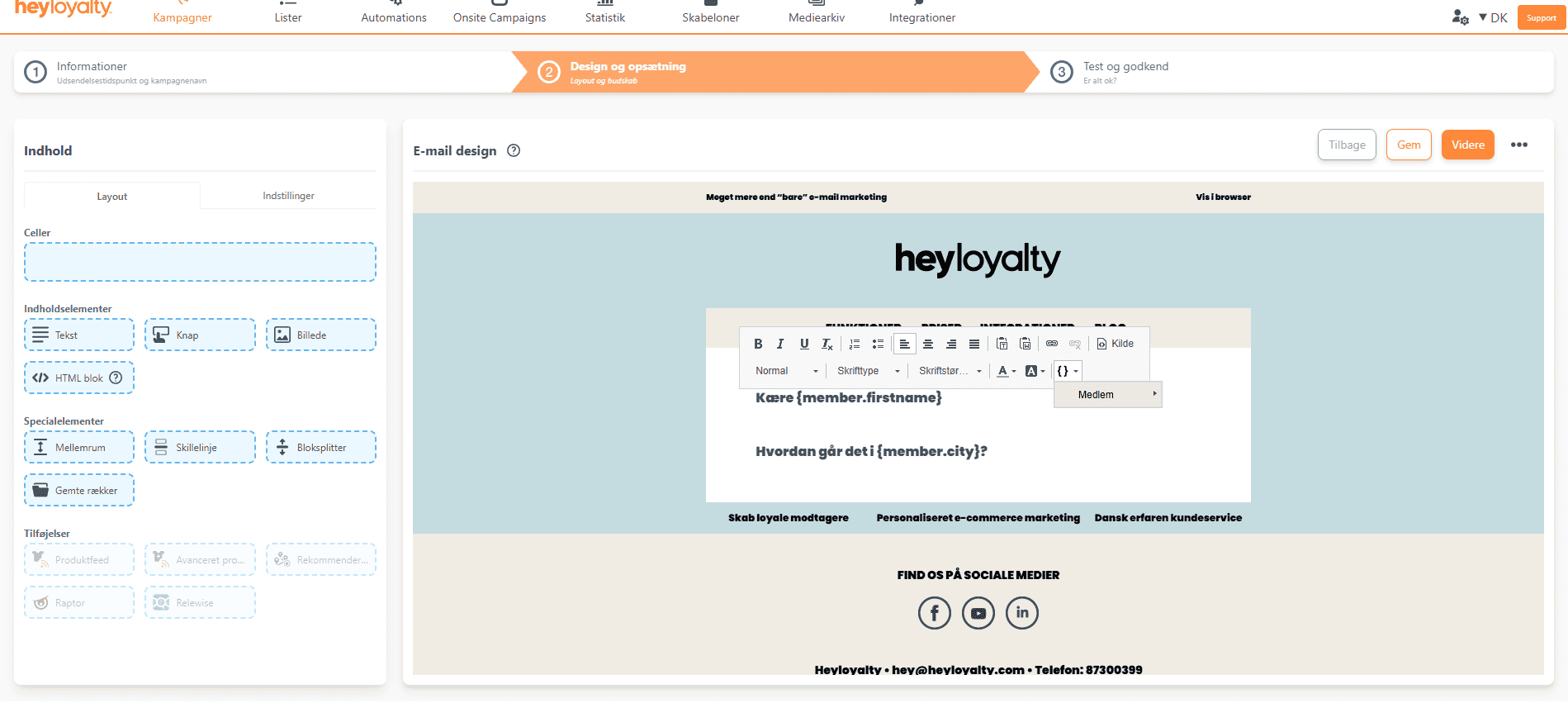Expand the Medlem merge field submenu

pyautogui.click(x=1107, y=395)
